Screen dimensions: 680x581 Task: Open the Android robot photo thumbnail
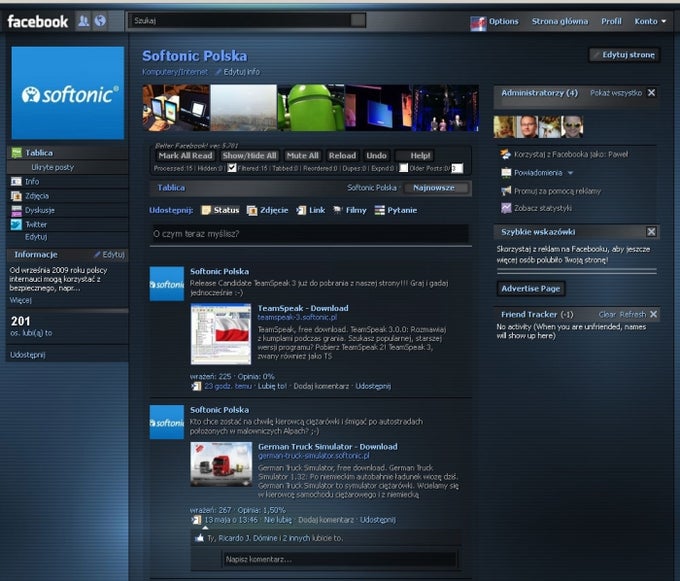(311, 108)
